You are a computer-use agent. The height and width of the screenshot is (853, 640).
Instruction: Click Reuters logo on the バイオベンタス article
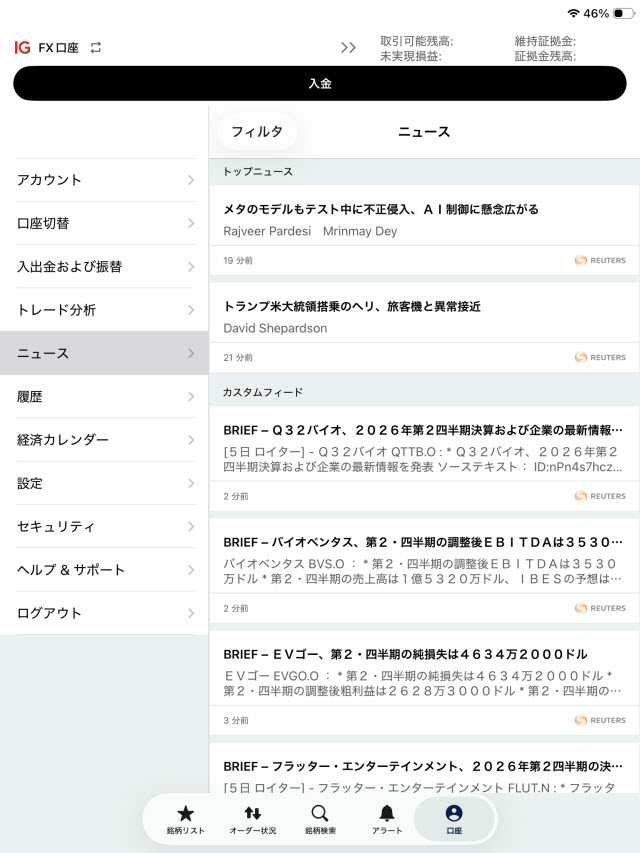tap(600, 608)
